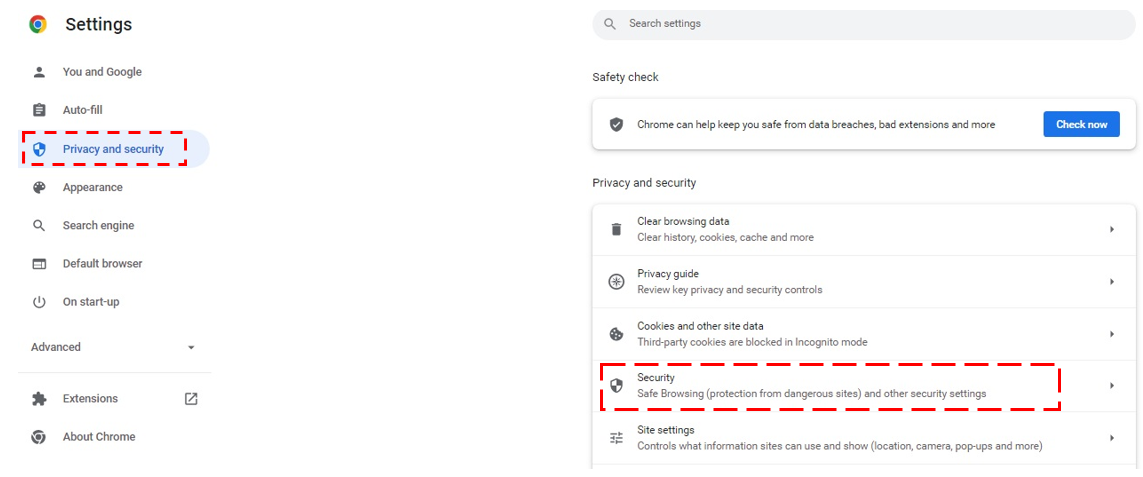This screenshot has height=477, width=1143.
Task: Click the magnifier icon beside Search engine
Action: 39,225
